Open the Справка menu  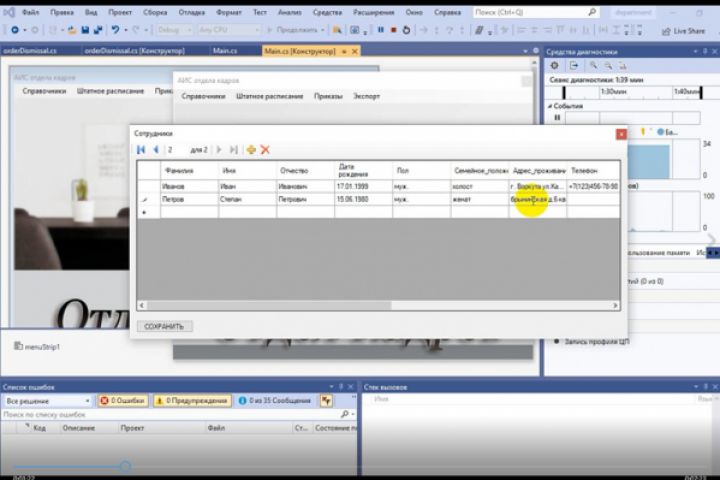pyautogui.click(x=447, y=12)
